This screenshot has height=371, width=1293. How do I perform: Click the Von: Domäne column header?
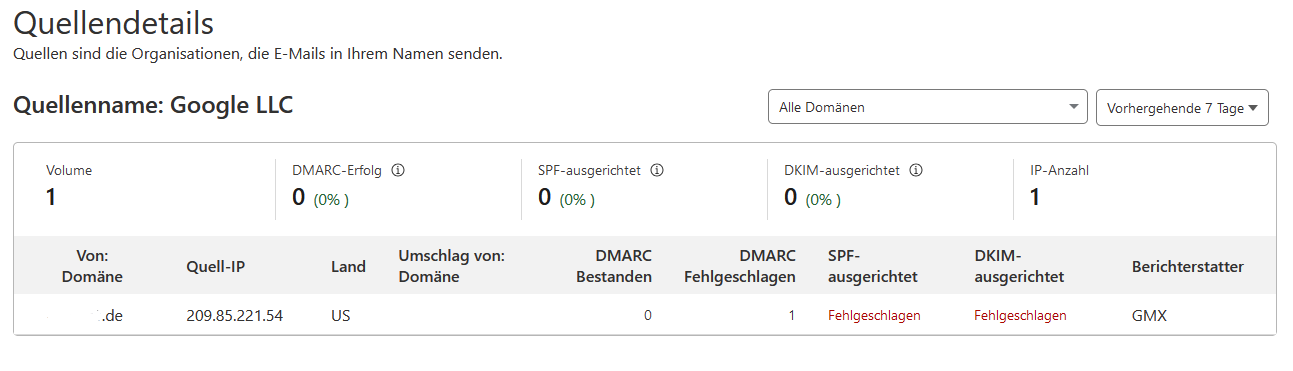92,266
